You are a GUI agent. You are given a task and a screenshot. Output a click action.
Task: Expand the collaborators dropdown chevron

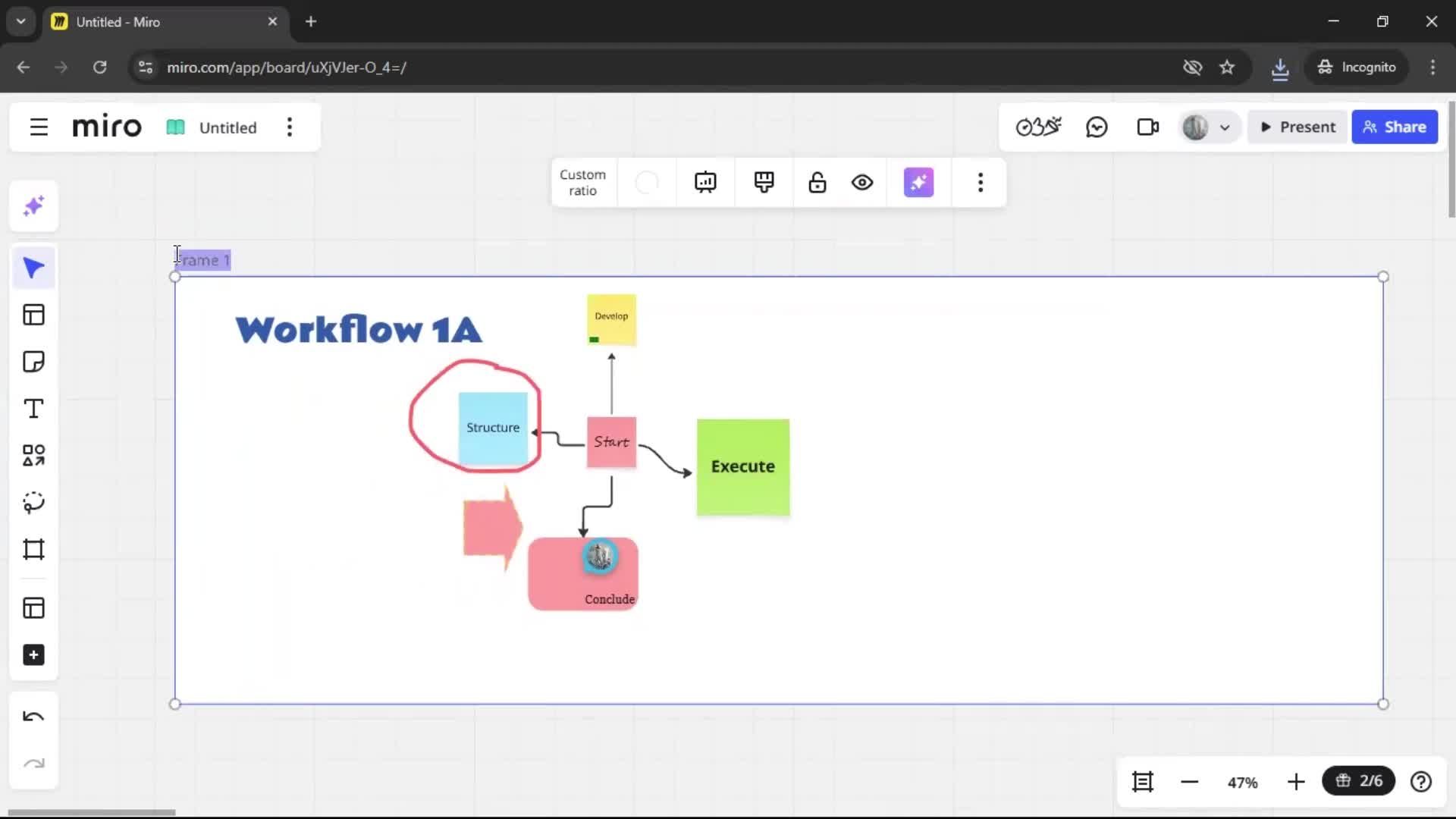coord(1225,128)
